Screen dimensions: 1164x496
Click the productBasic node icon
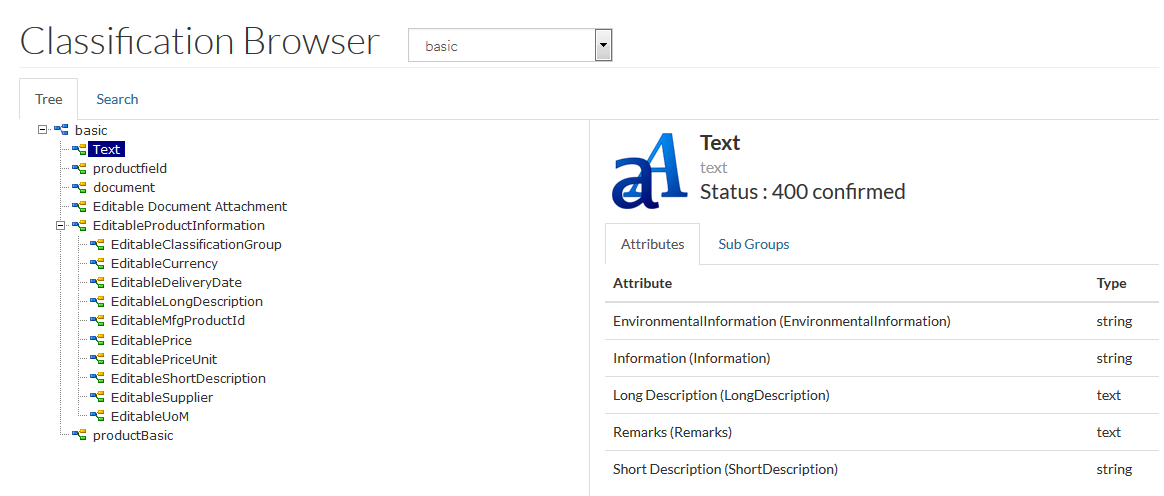coord(79,435)
